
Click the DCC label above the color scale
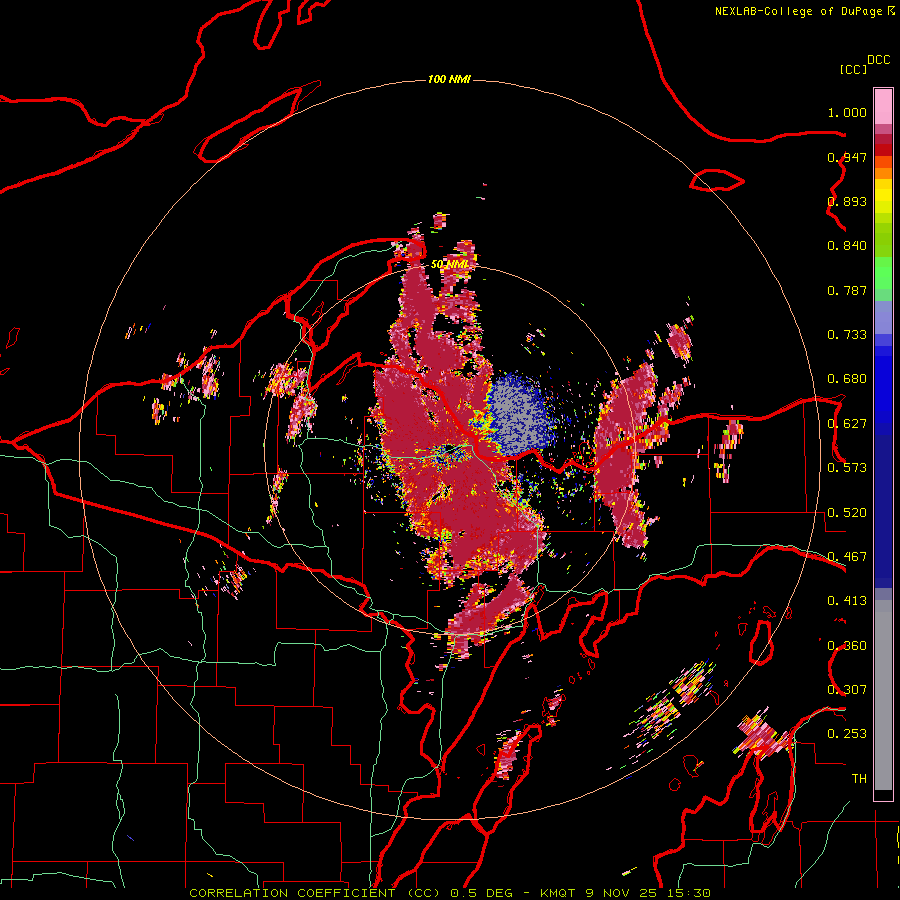coord(878,60)
